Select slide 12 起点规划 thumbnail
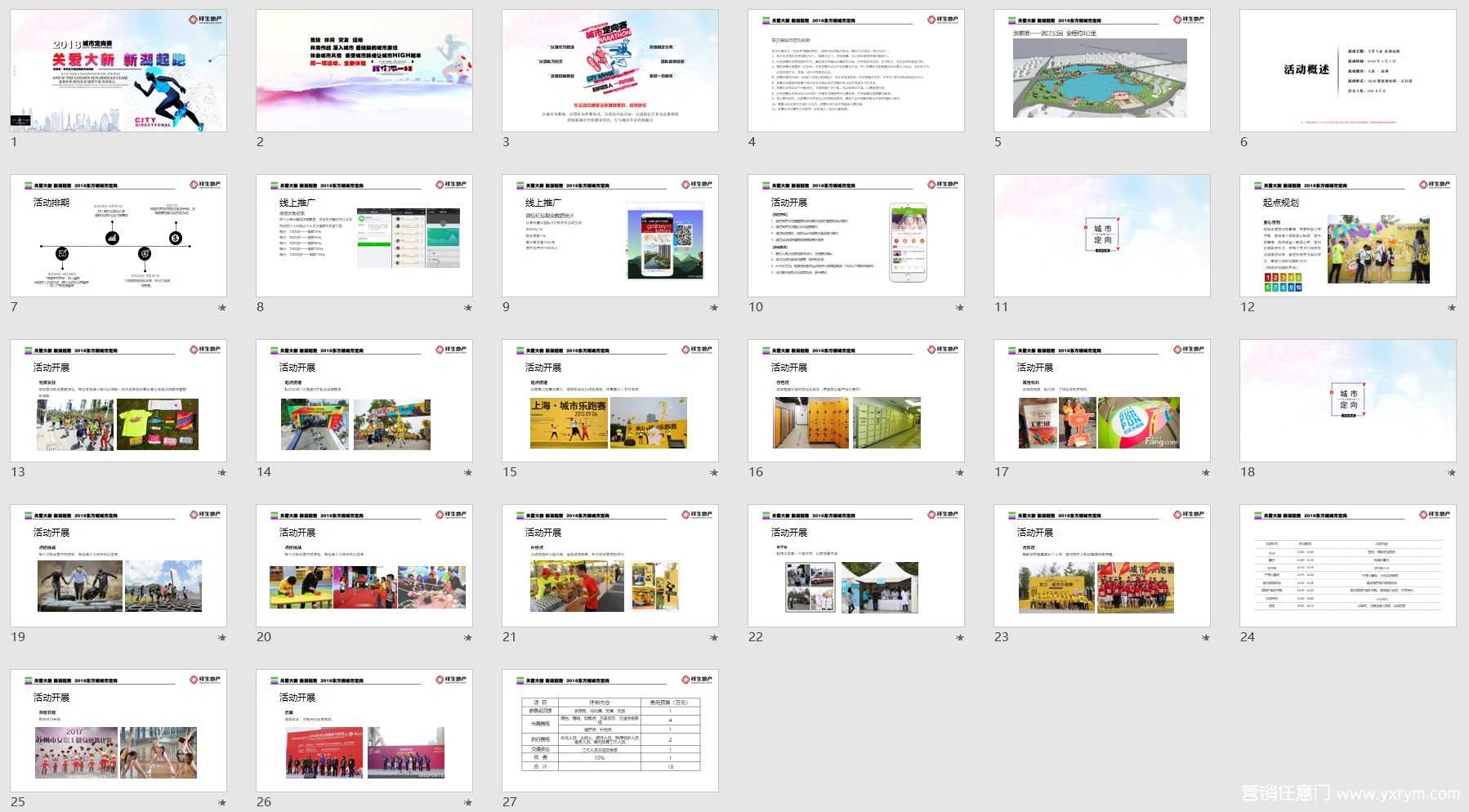 (x=1347, y=236)
